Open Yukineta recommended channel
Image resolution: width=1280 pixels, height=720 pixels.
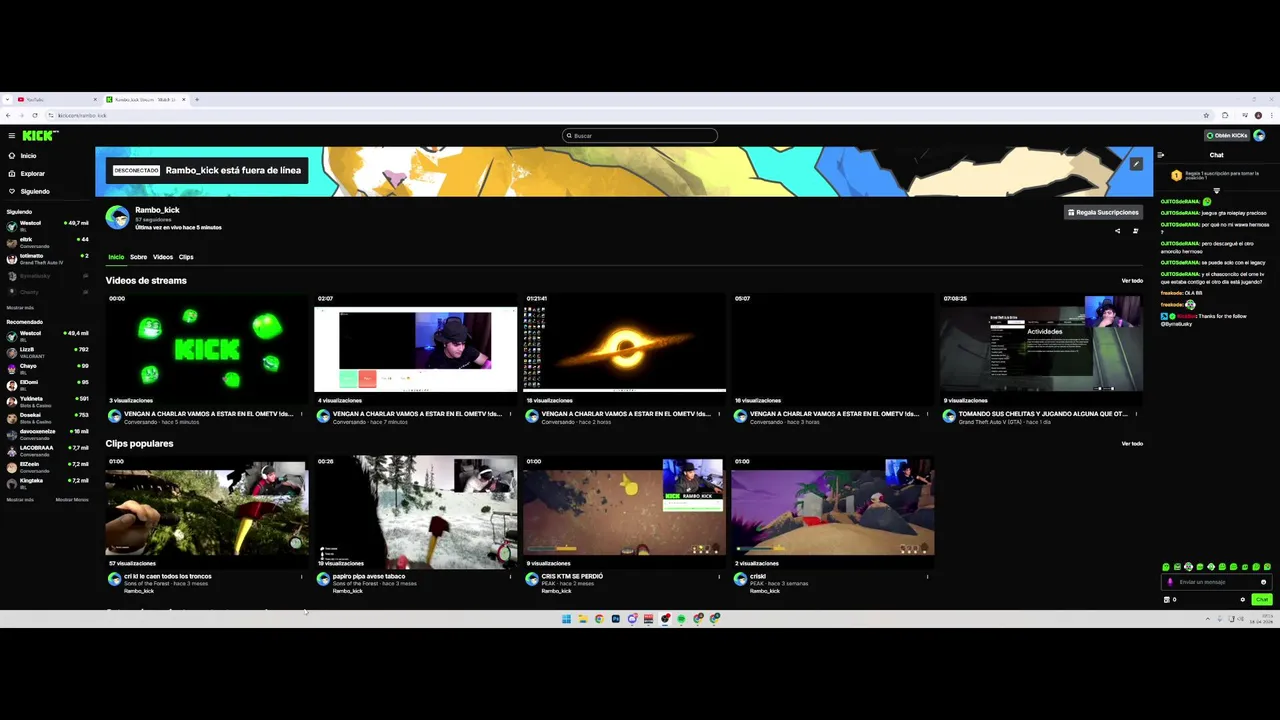point(48,401)
